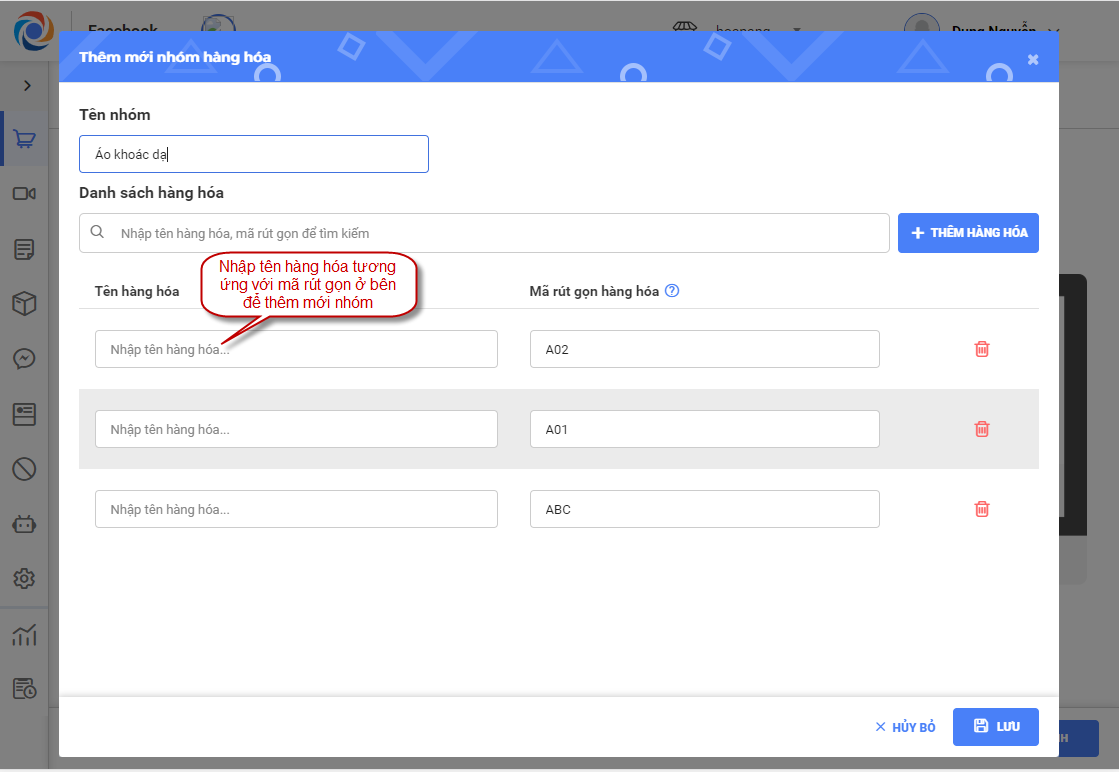Viewport: 1119px width, 772px height.
Task: Delete the row with code A01
Action: (x=982, y=429)
